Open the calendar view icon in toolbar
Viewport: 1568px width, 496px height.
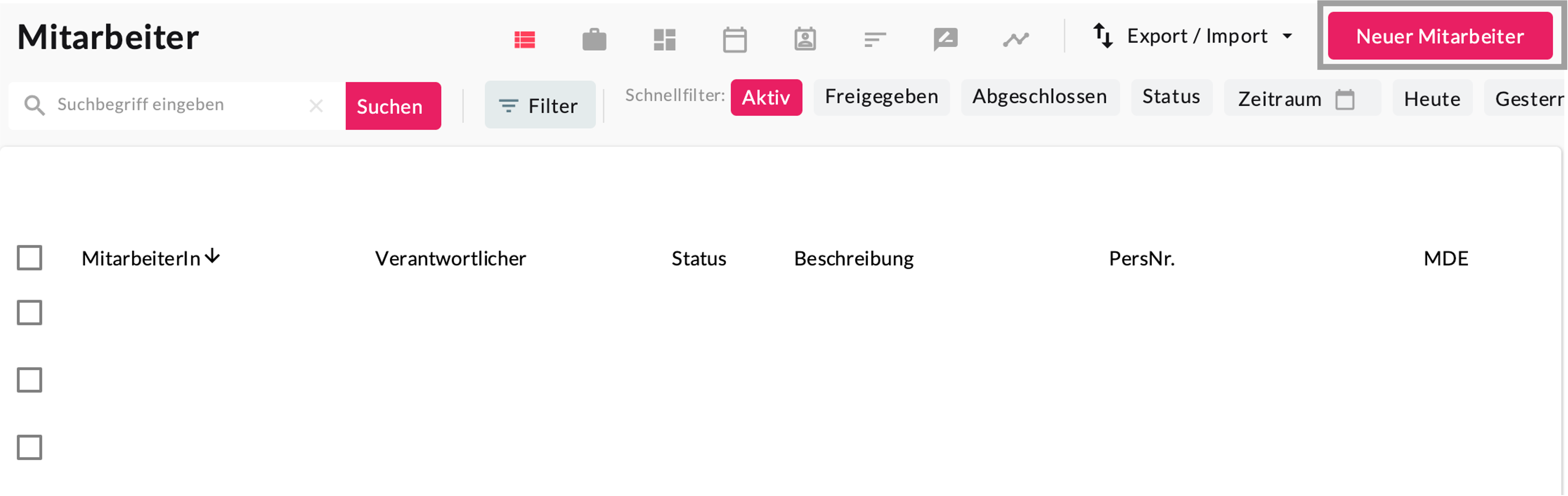734,40
